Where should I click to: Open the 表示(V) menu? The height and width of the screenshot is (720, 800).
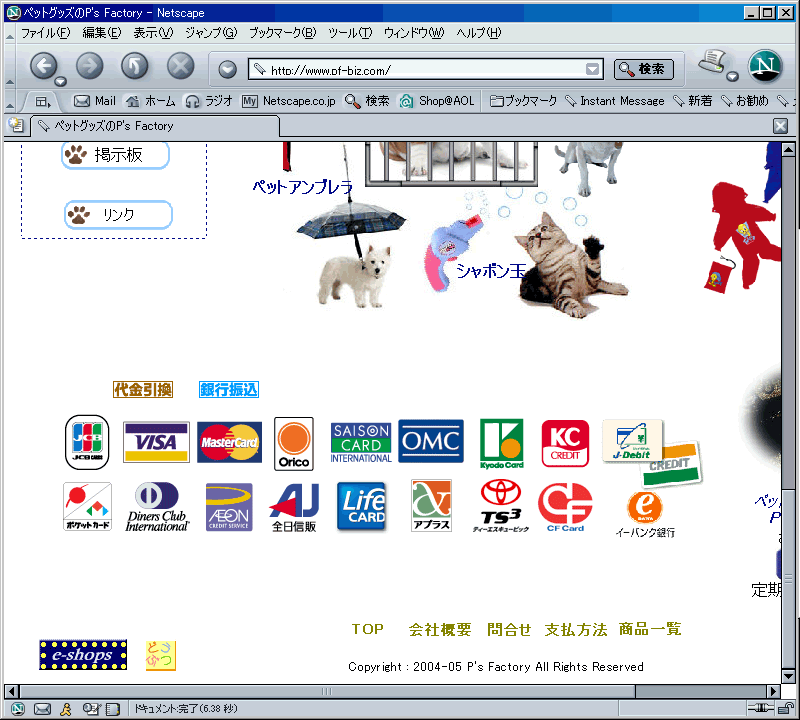(153, 33)
